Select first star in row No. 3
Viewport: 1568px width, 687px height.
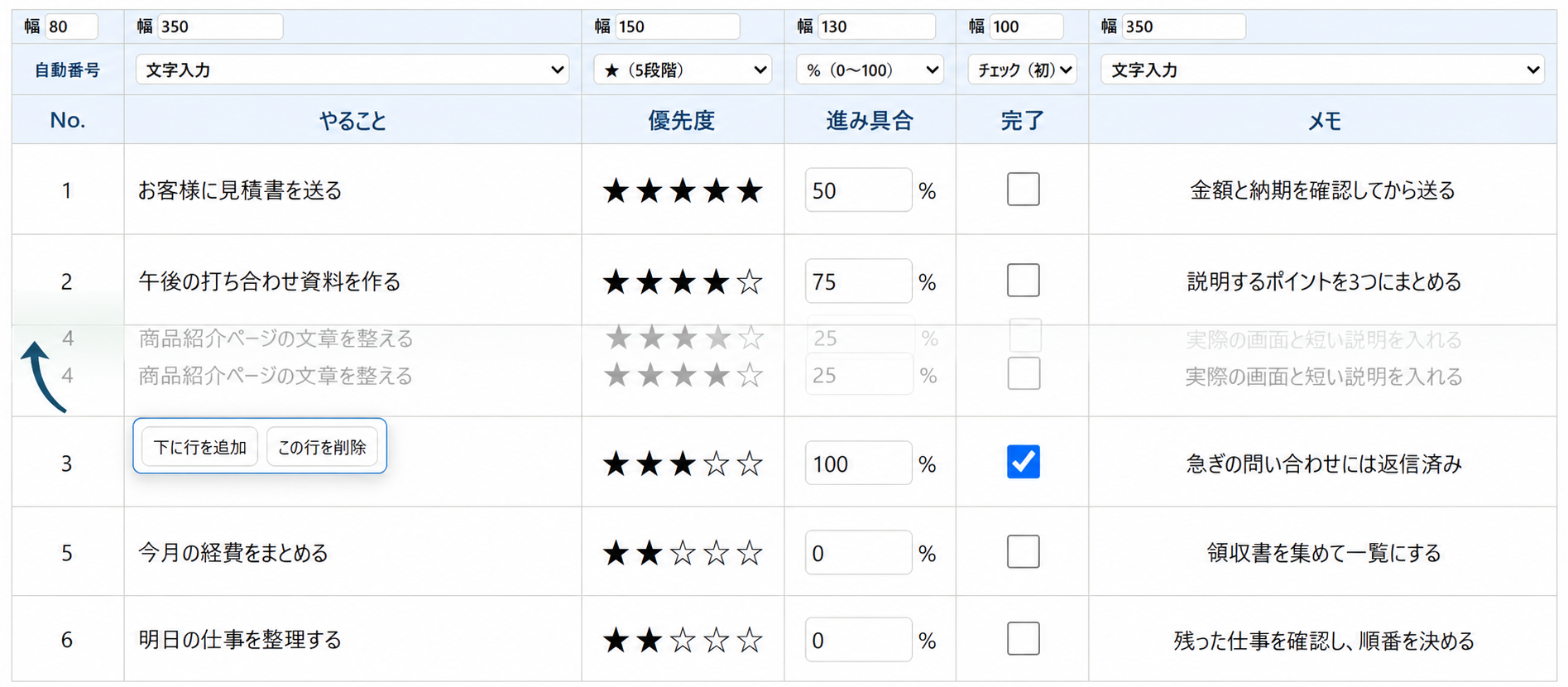[616, 464]
